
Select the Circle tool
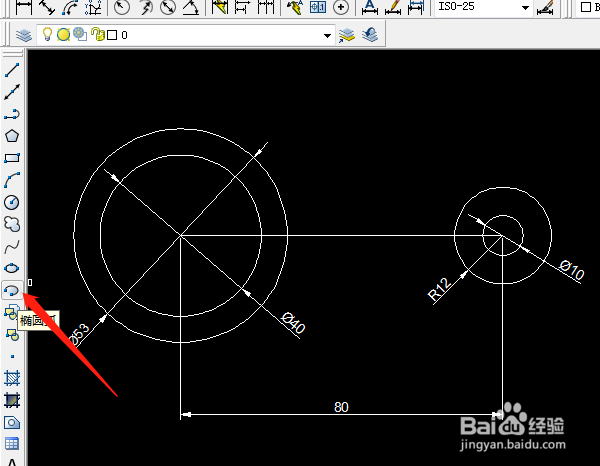pos(12,202)
